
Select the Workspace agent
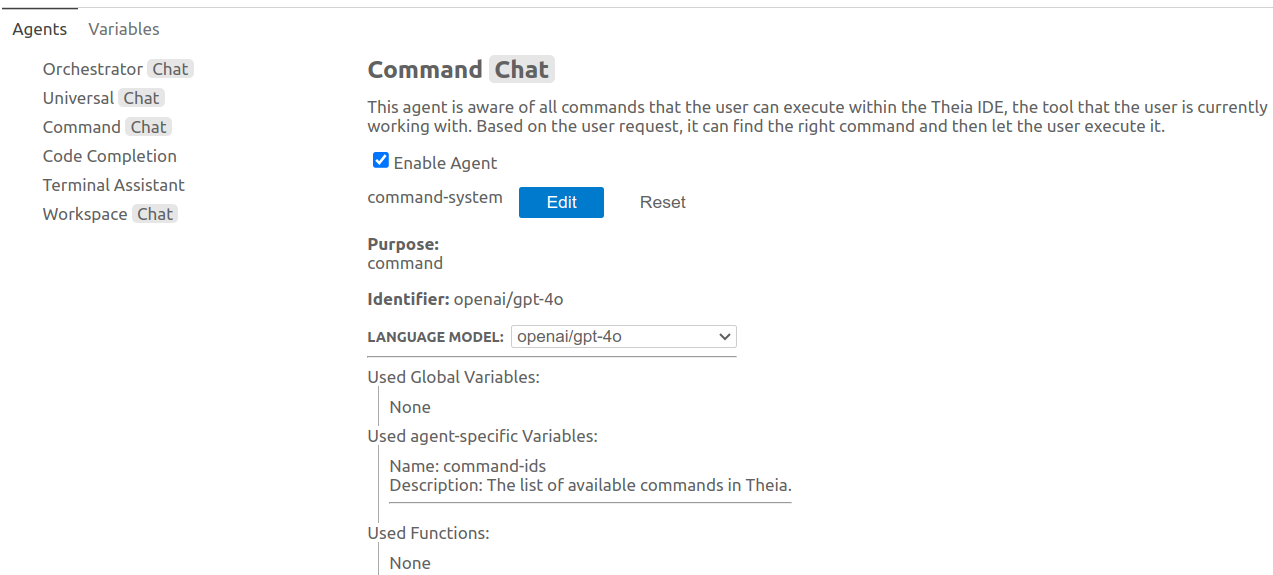coord(85,214)
